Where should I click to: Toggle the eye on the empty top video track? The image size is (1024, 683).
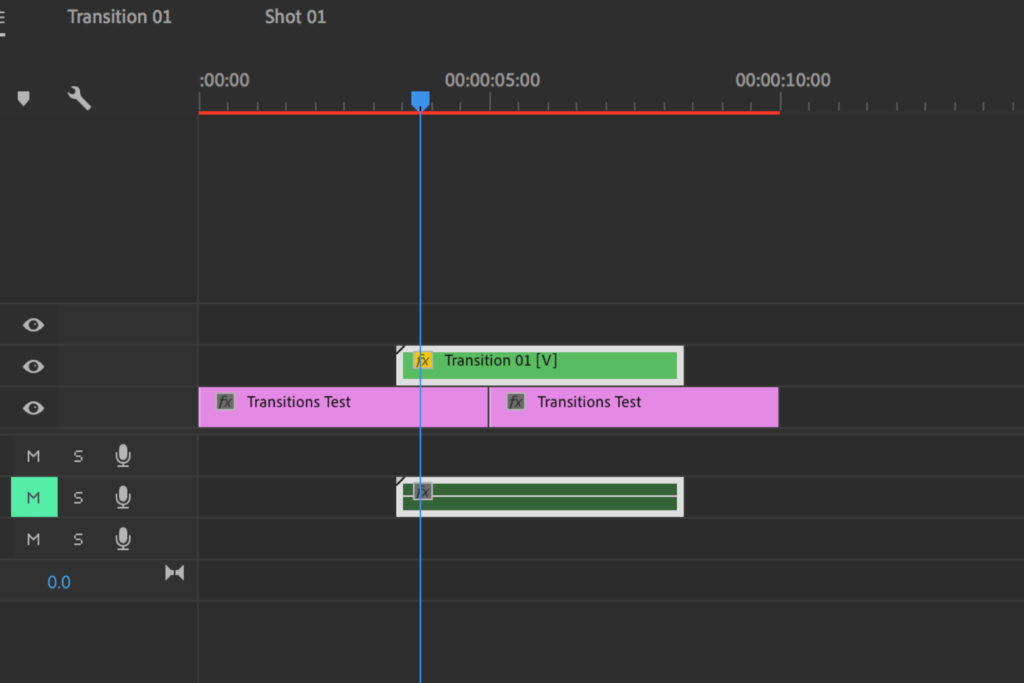pyautogui.click(x=33, y=325)
